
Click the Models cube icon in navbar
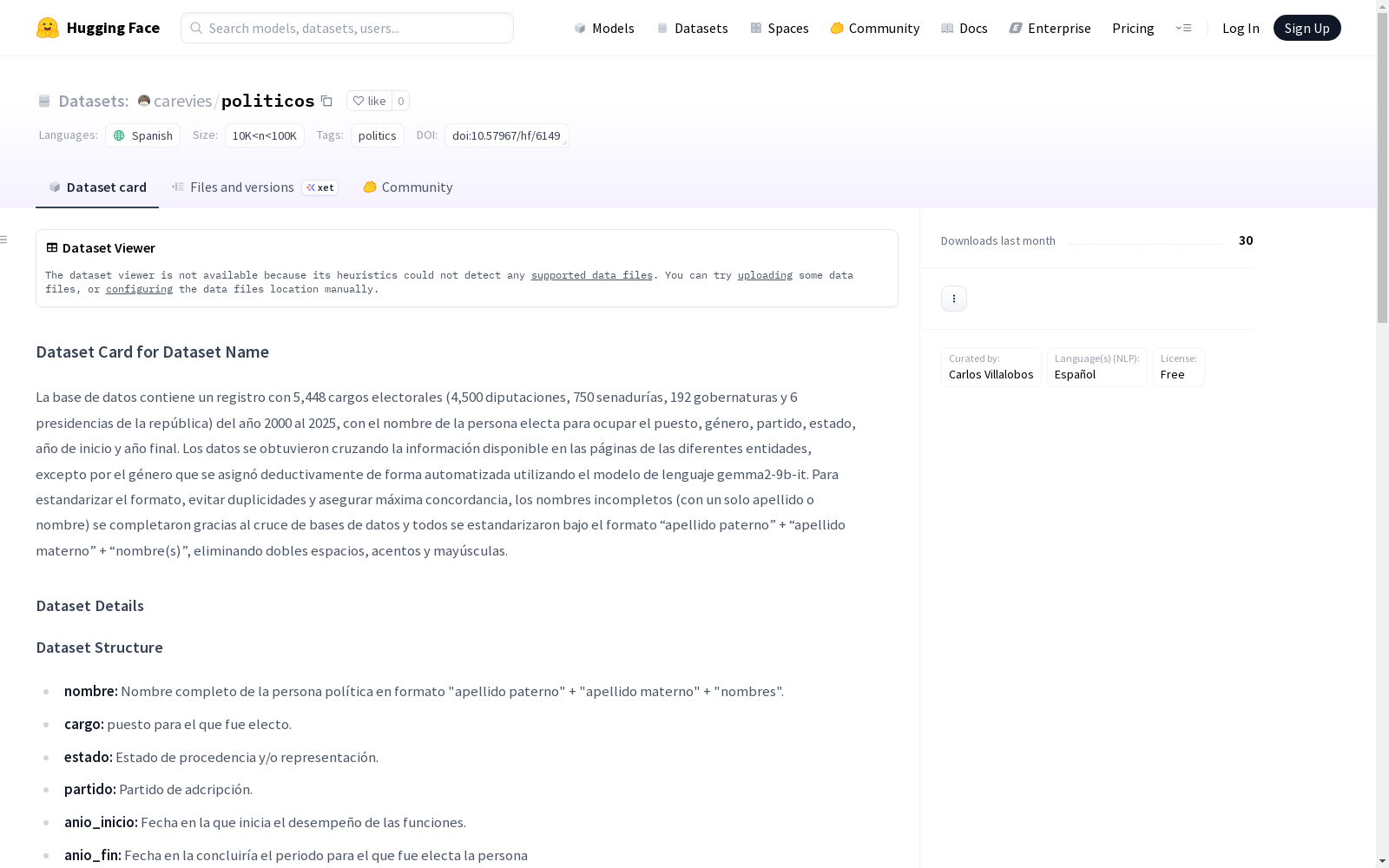pyautogui.click(x=580, y=28)
